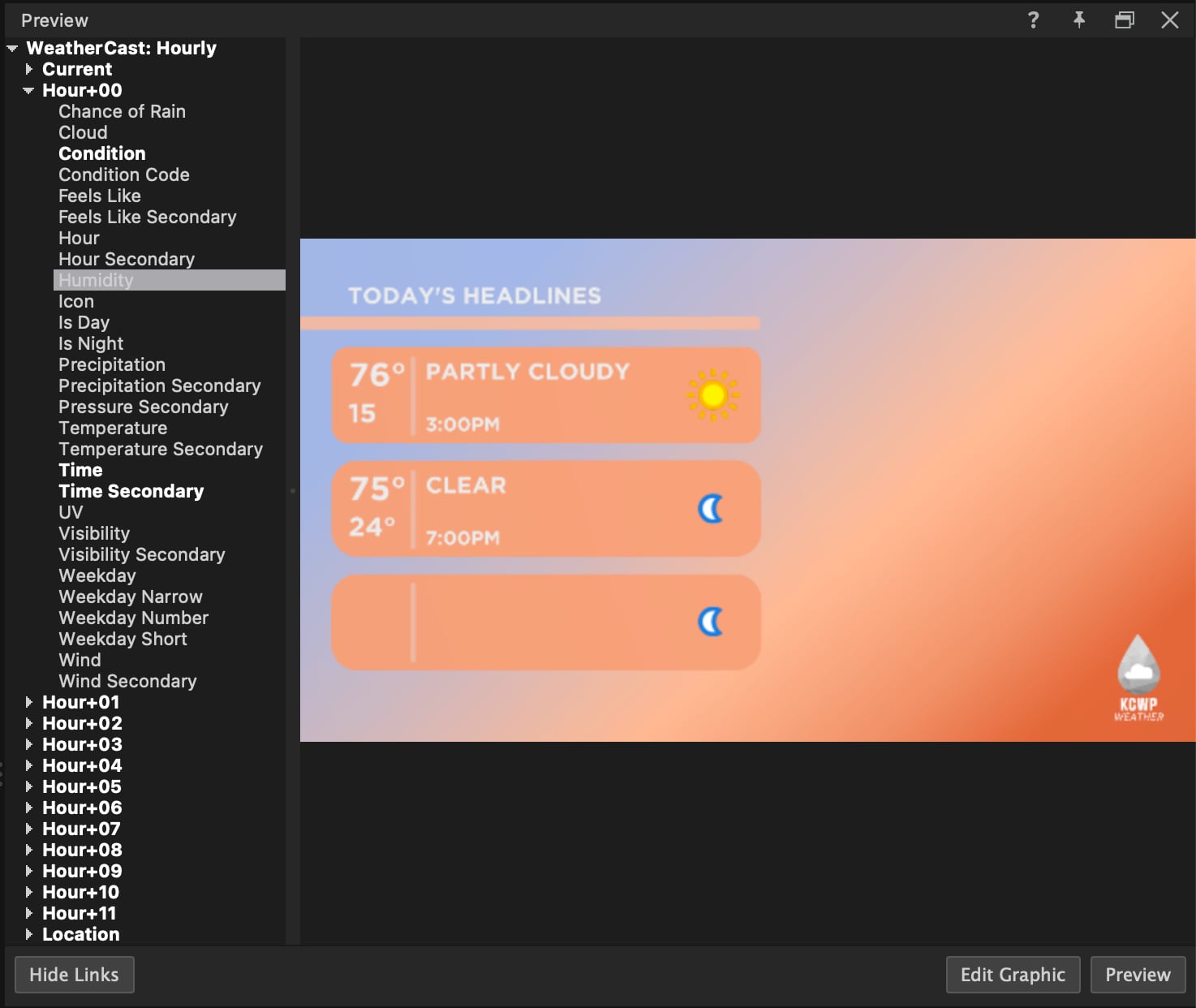The image size is (1196, 1008).
Task: Select the Is Day item
Action: point(84,323)
